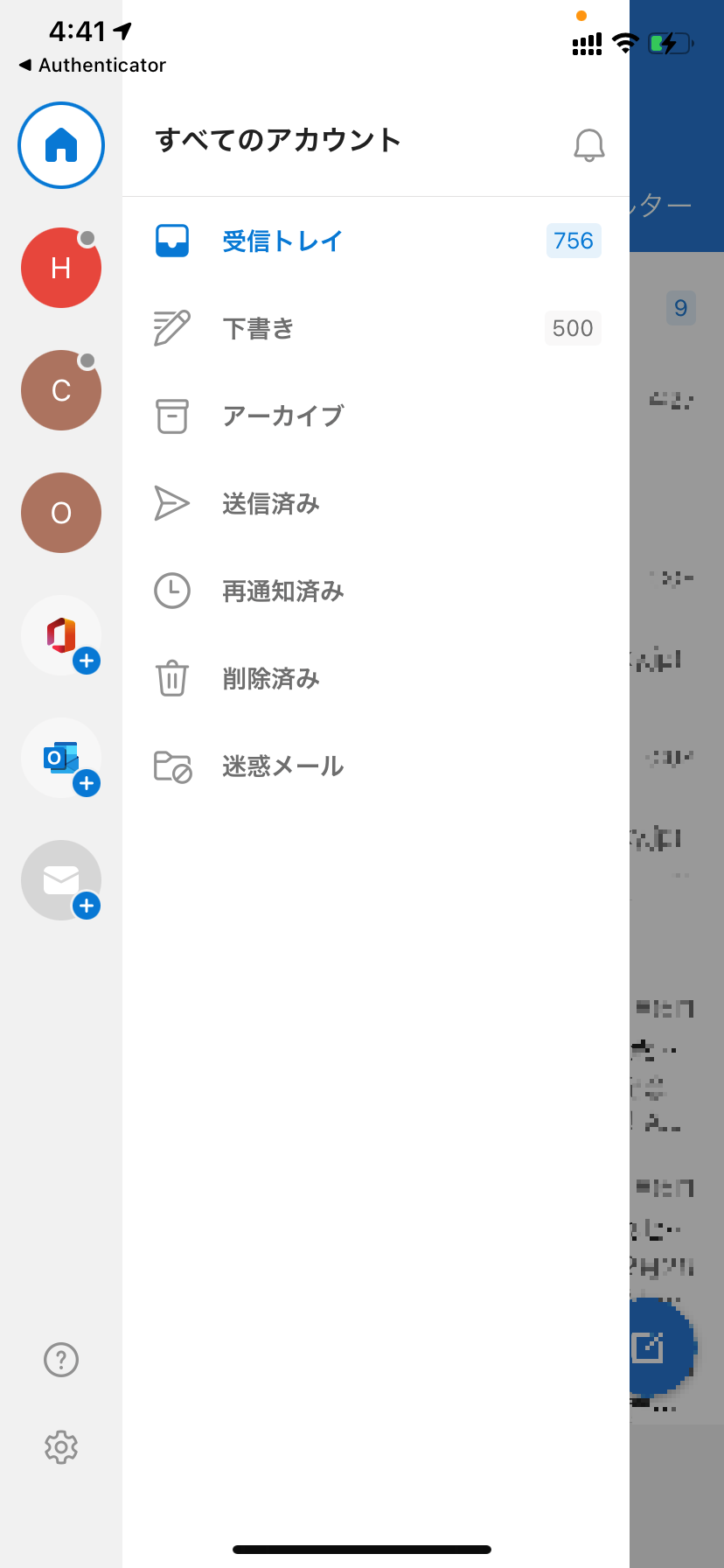Add a generic mail account envelope
The width and height of the screenshot is (724, 1568).
pos(61,880)
